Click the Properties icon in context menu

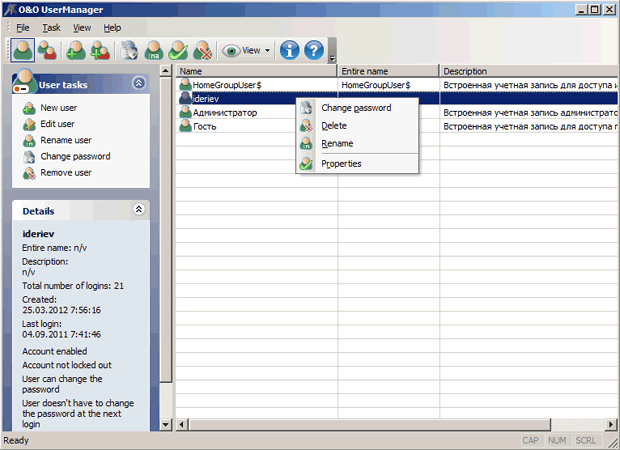coord(306,164)
